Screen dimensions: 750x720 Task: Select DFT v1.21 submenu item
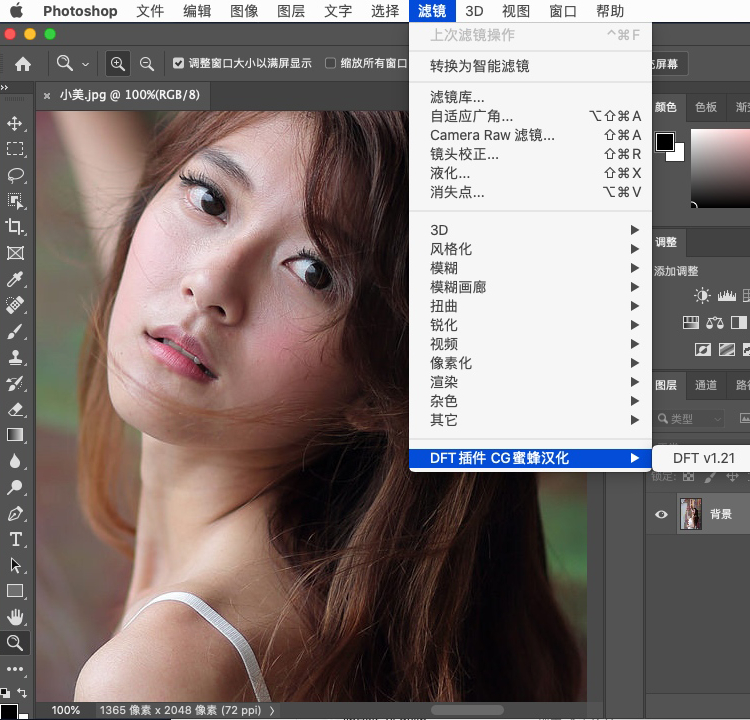coord(702,458)
